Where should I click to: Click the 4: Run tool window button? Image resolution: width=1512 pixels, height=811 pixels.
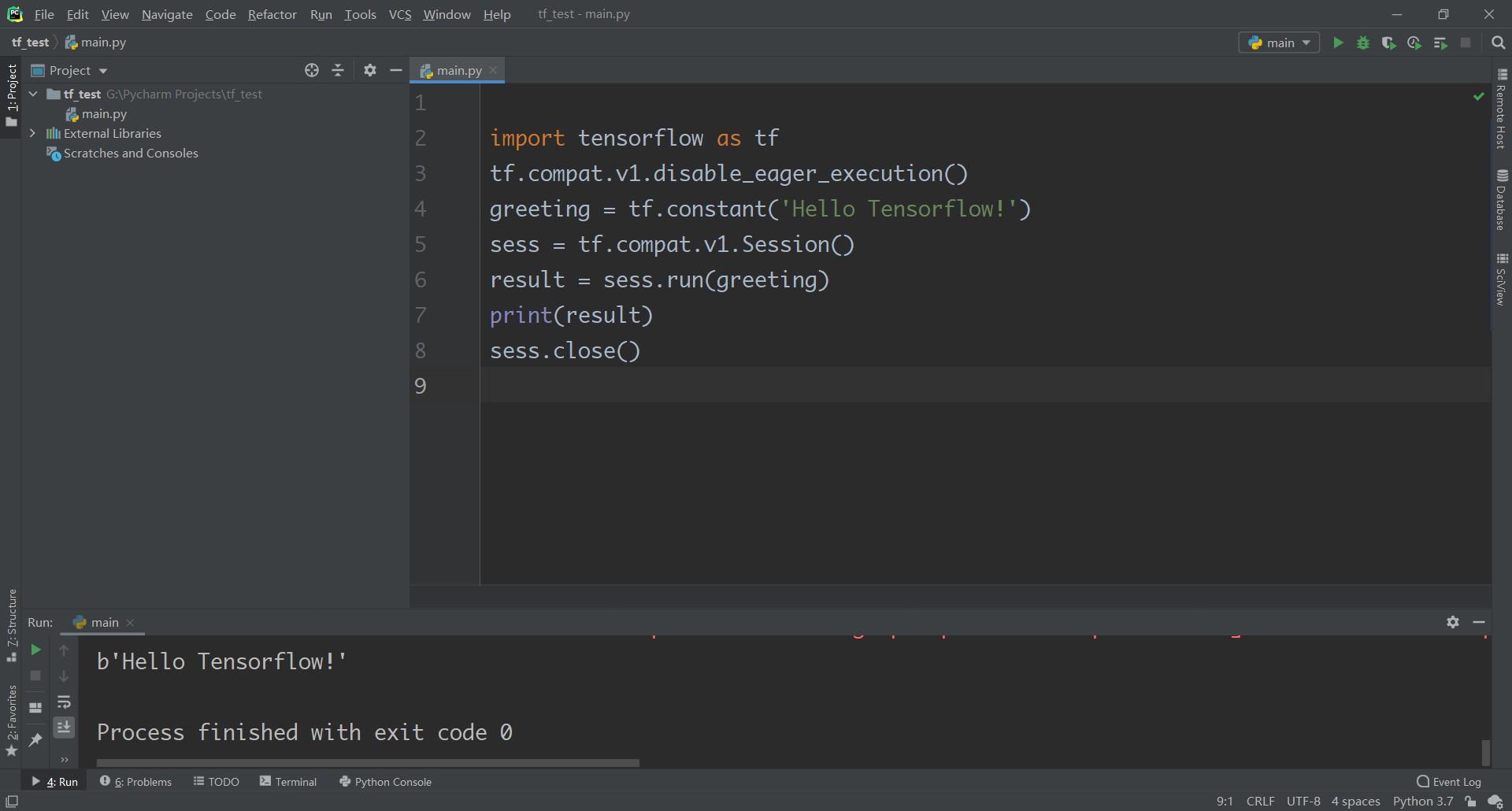point(54,782)
